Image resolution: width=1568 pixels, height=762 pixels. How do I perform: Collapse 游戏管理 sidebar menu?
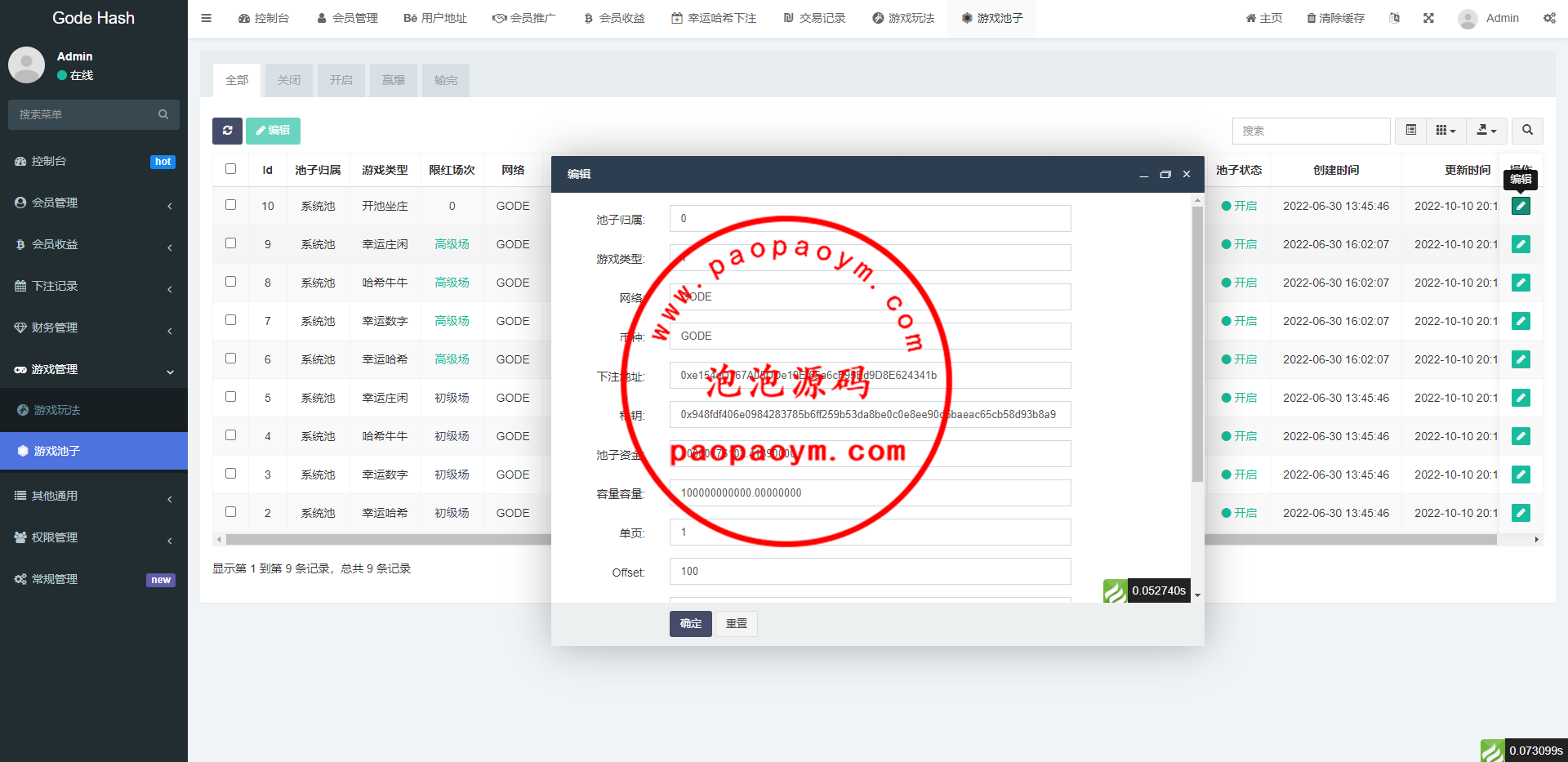pyautogui.click(x=94, y=369)
